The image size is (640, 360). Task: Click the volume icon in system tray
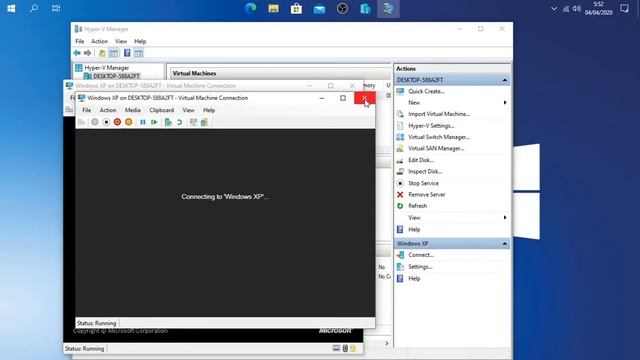576,9
